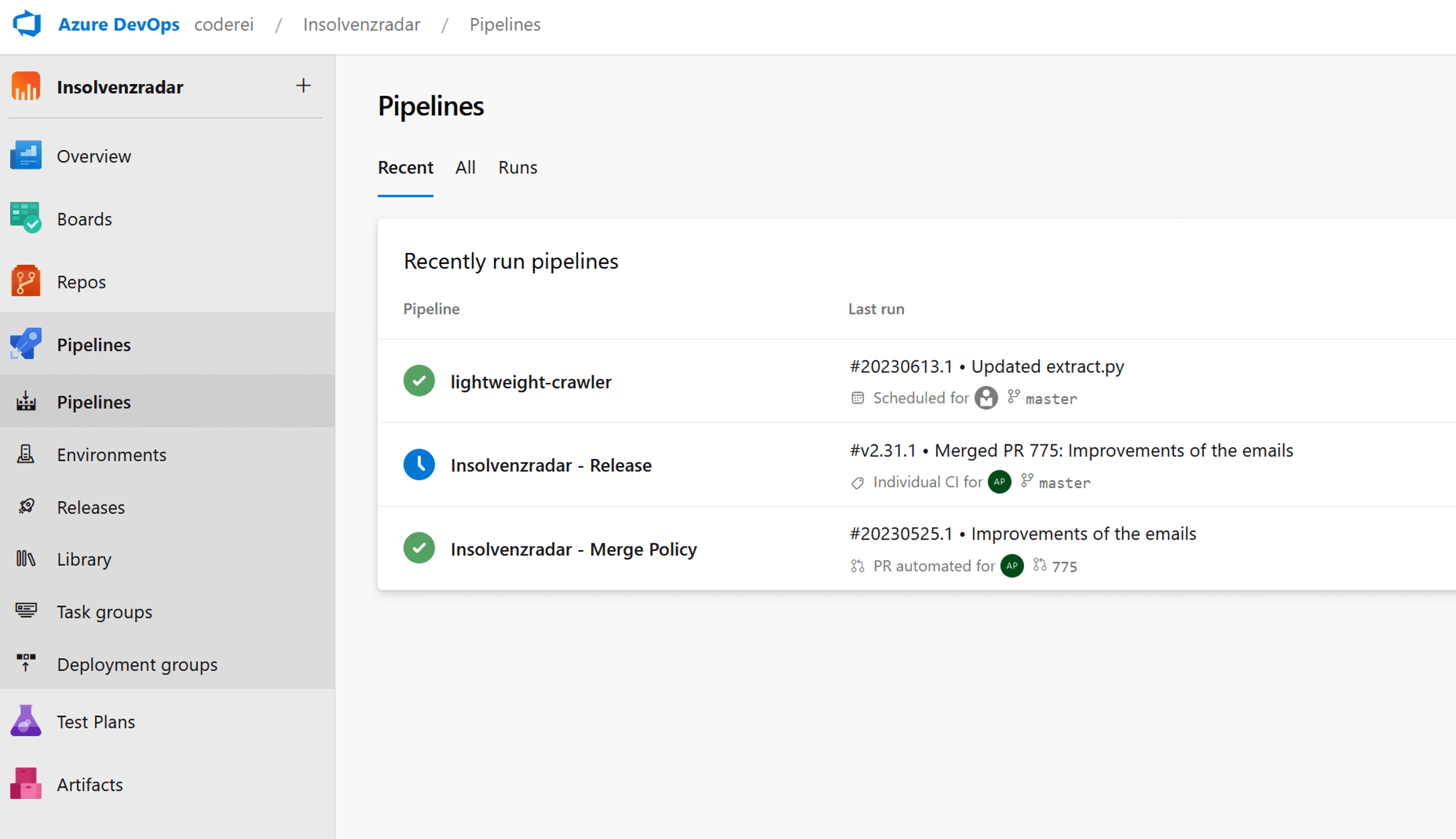This screenshot has height=839, width=1456.
Task: Click the Pipeline column header
Action: tap(431, 309)
